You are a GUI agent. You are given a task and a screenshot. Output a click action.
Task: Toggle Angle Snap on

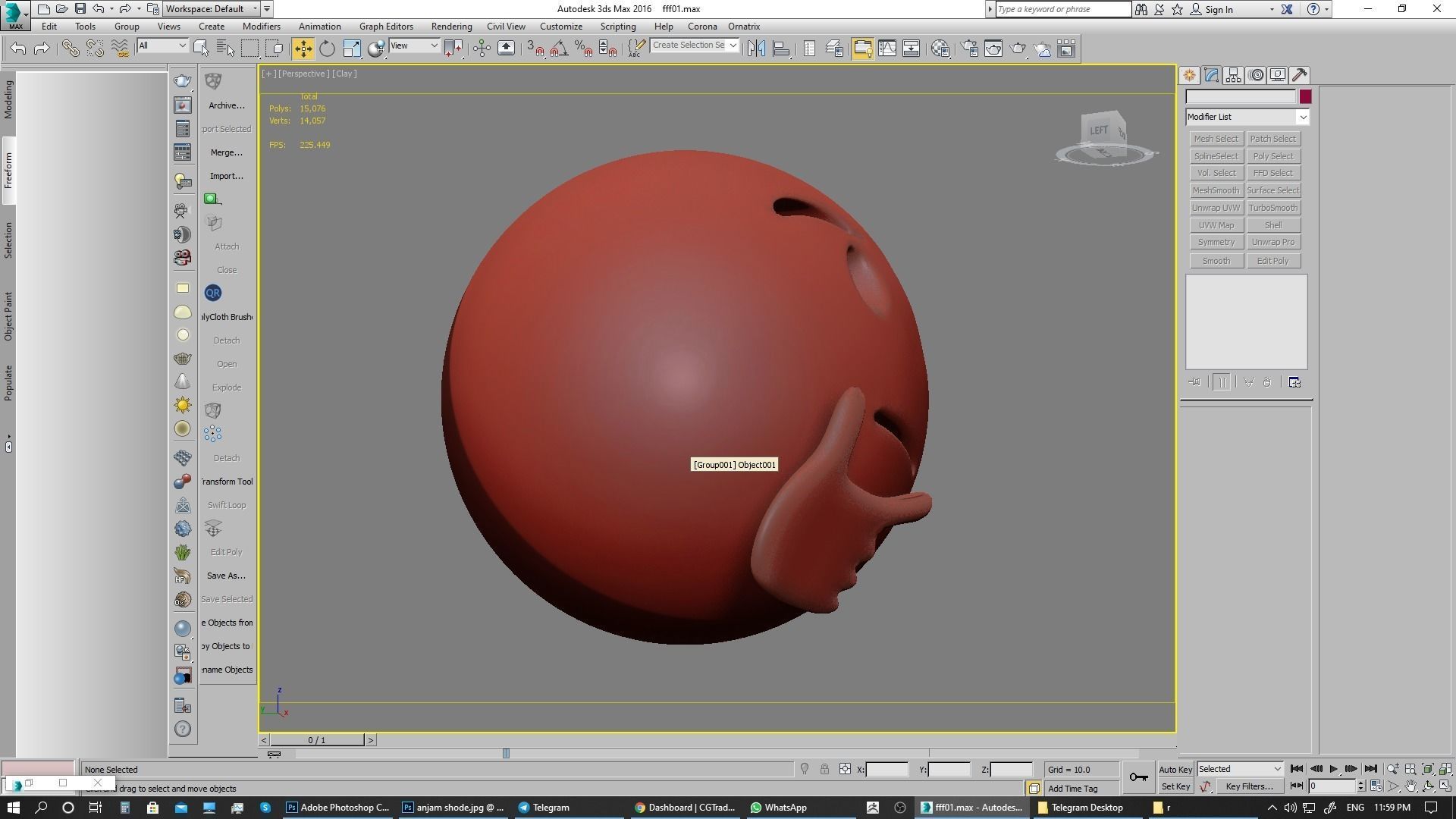[560, 49]
